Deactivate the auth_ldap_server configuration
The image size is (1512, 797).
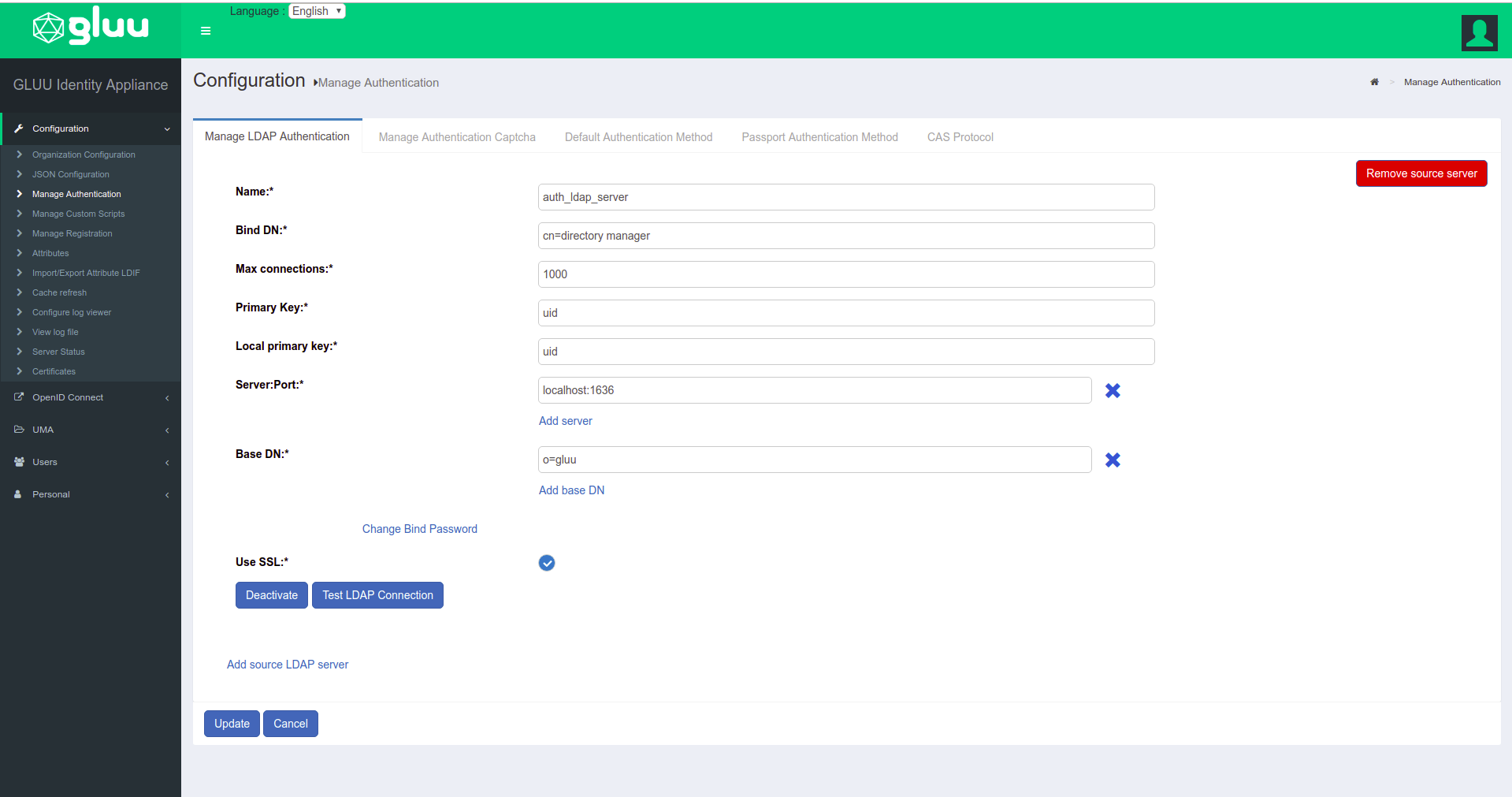[271, 595]
